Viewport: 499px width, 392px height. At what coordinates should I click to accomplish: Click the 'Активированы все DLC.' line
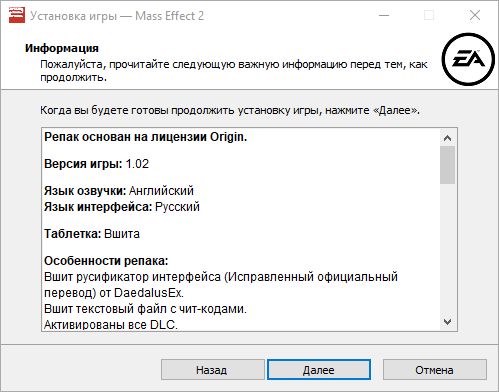coord(111,325)
